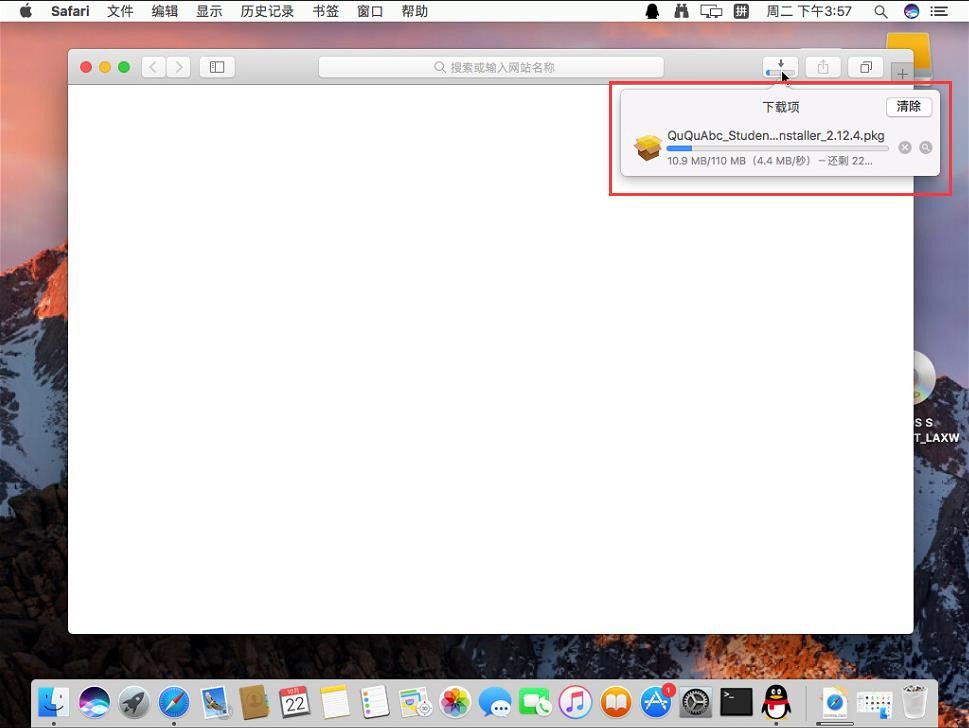
Task: Click the download progress bar
Action: click(777, 149)
